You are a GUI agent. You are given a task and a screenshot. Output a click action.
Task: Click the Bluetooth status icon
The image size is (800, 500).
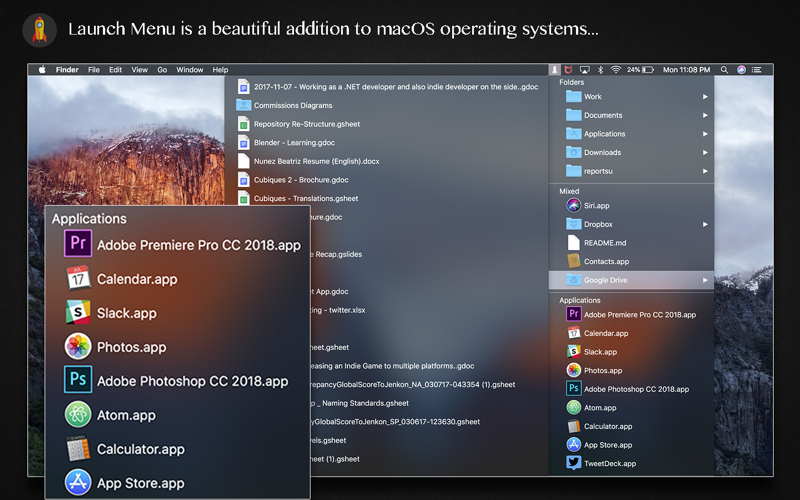(601, 70)
